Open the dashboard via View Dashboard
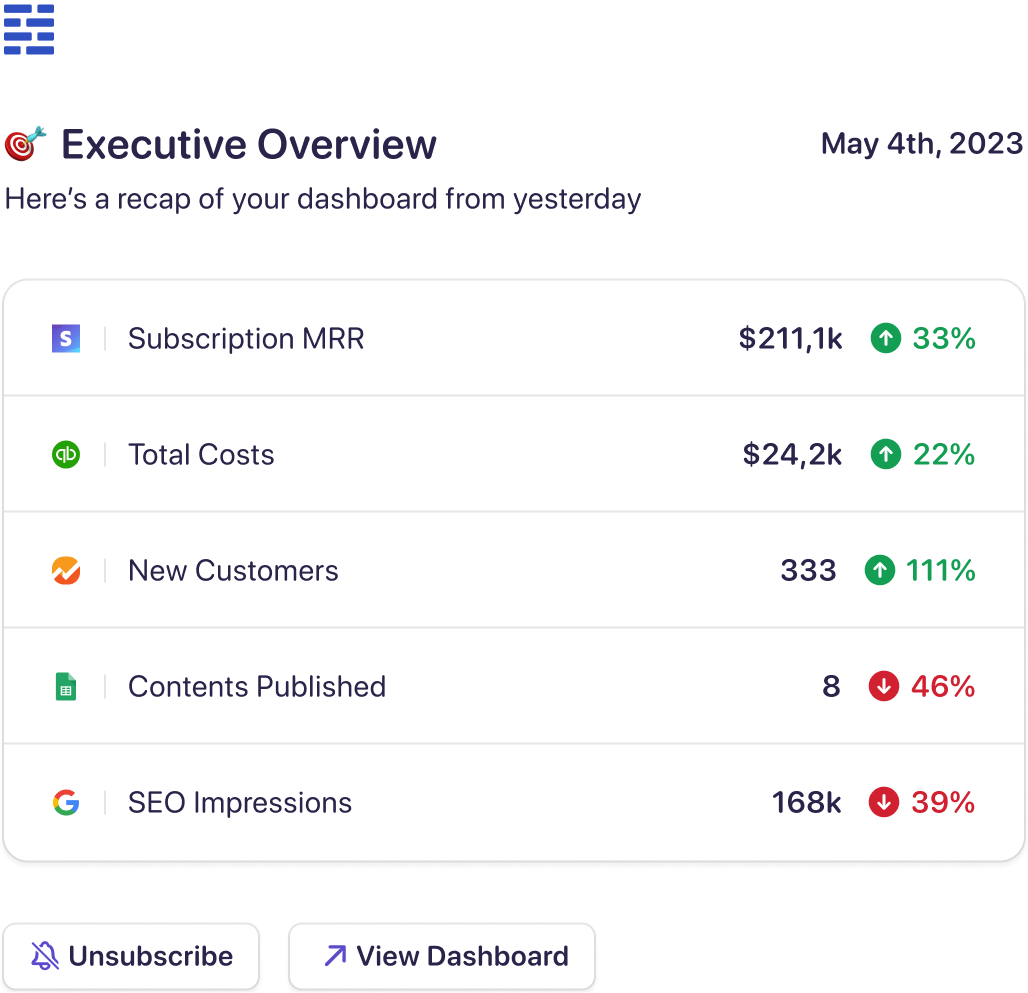The width and height of the screenshot is (1028, 993). tap(440, 956)
